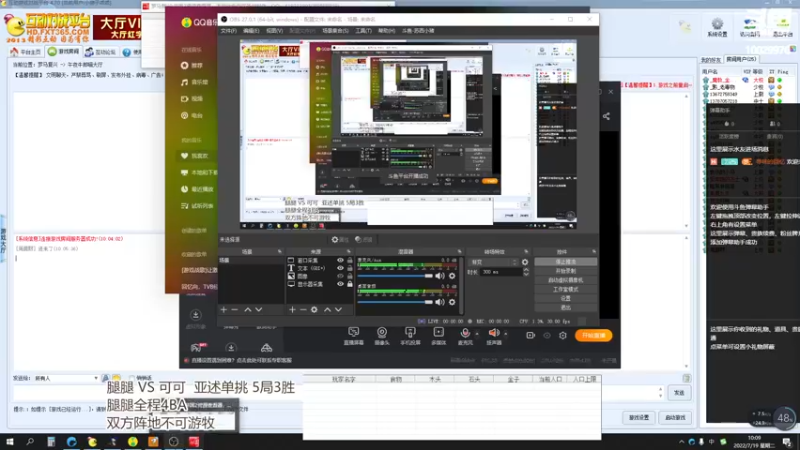The image size is (800, 450).
Task: Toggle visibility of 文本 (GDI+) source
Action: click(340, 268)
